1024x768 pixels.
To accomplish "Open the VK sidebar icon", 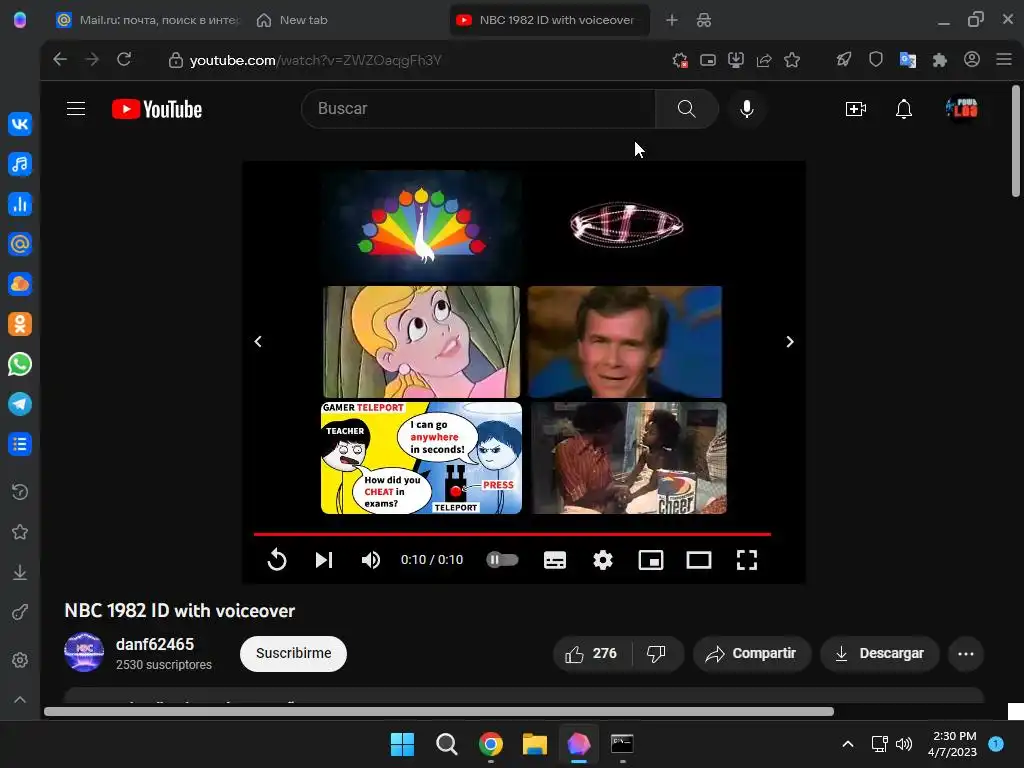I will click(20, 124).
